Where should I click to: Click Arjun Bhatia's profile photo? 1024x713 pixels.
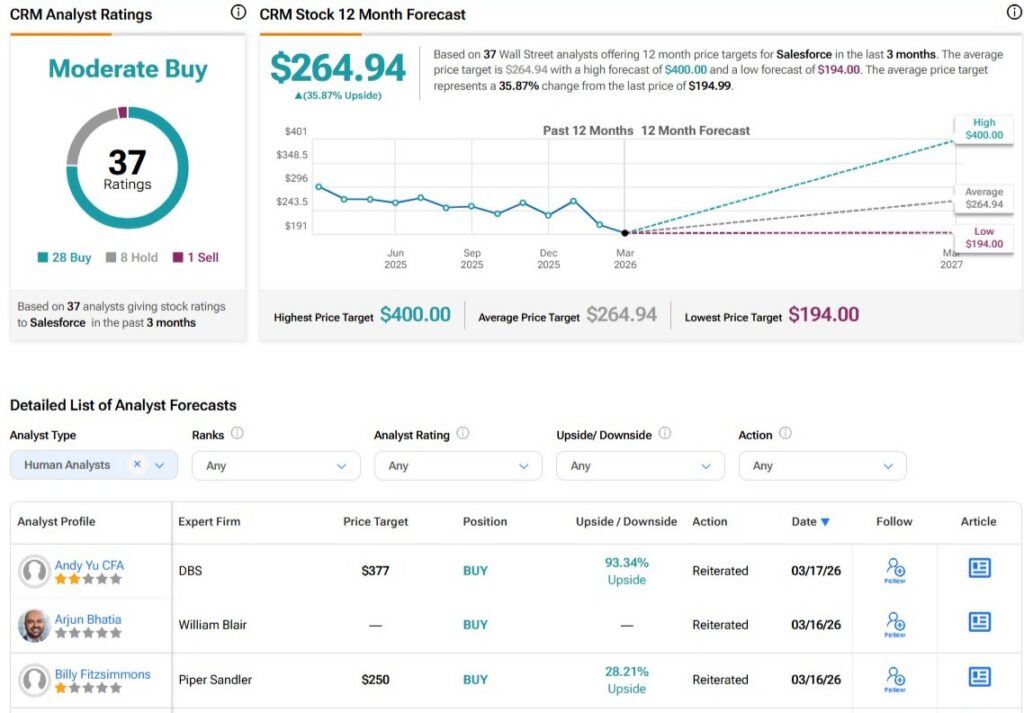point(34,625)
